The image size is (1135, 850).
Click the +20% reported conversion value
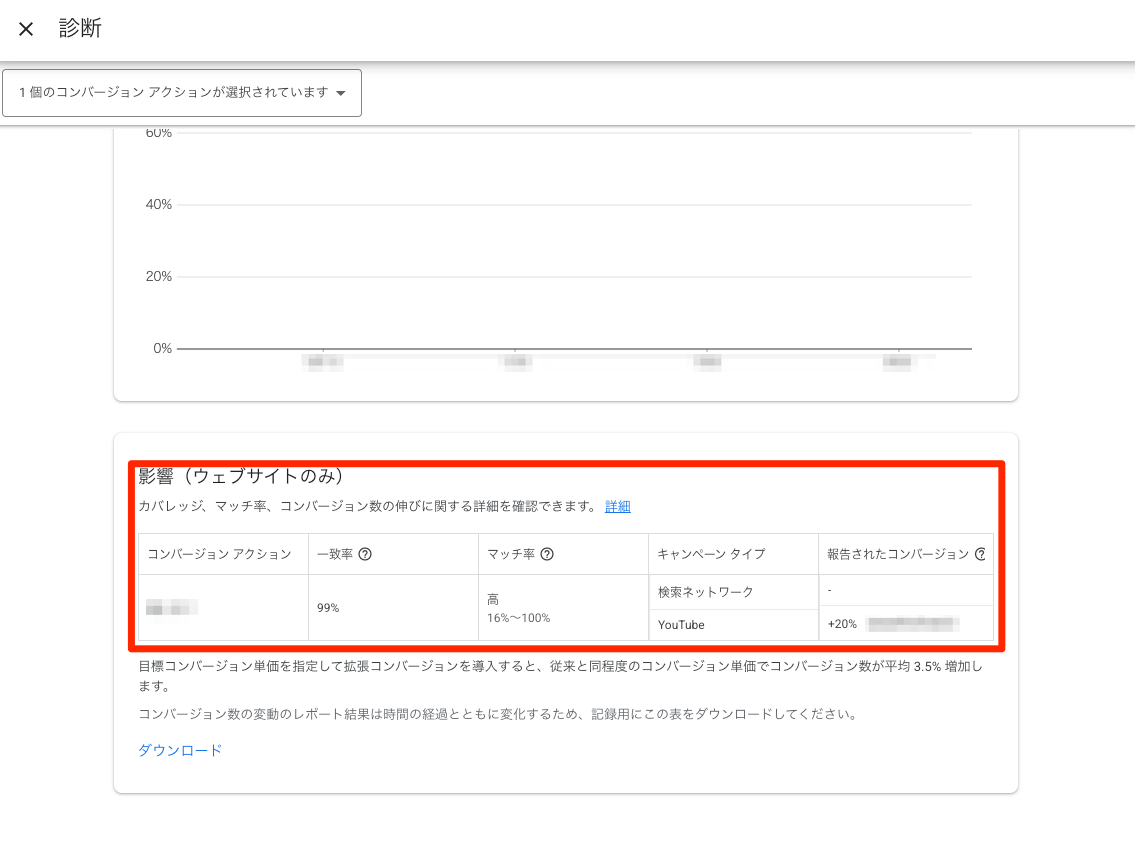(843, 624)
